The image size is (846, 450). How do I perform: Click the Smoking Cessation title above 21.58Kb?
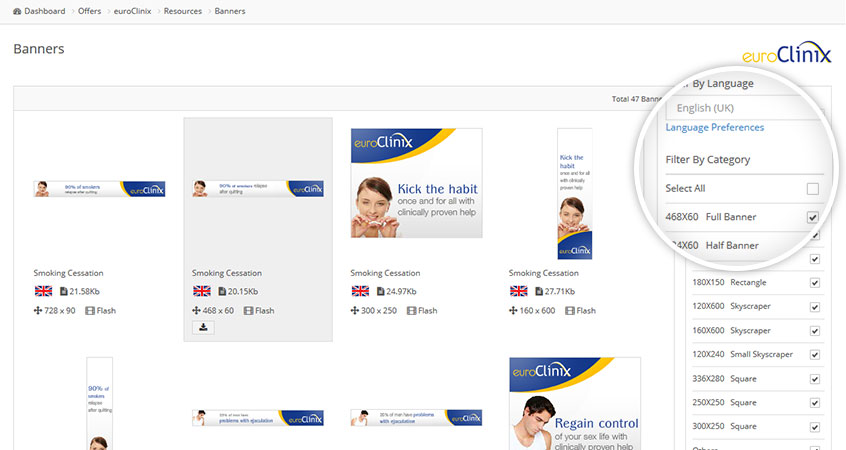(x=68, y=273)
